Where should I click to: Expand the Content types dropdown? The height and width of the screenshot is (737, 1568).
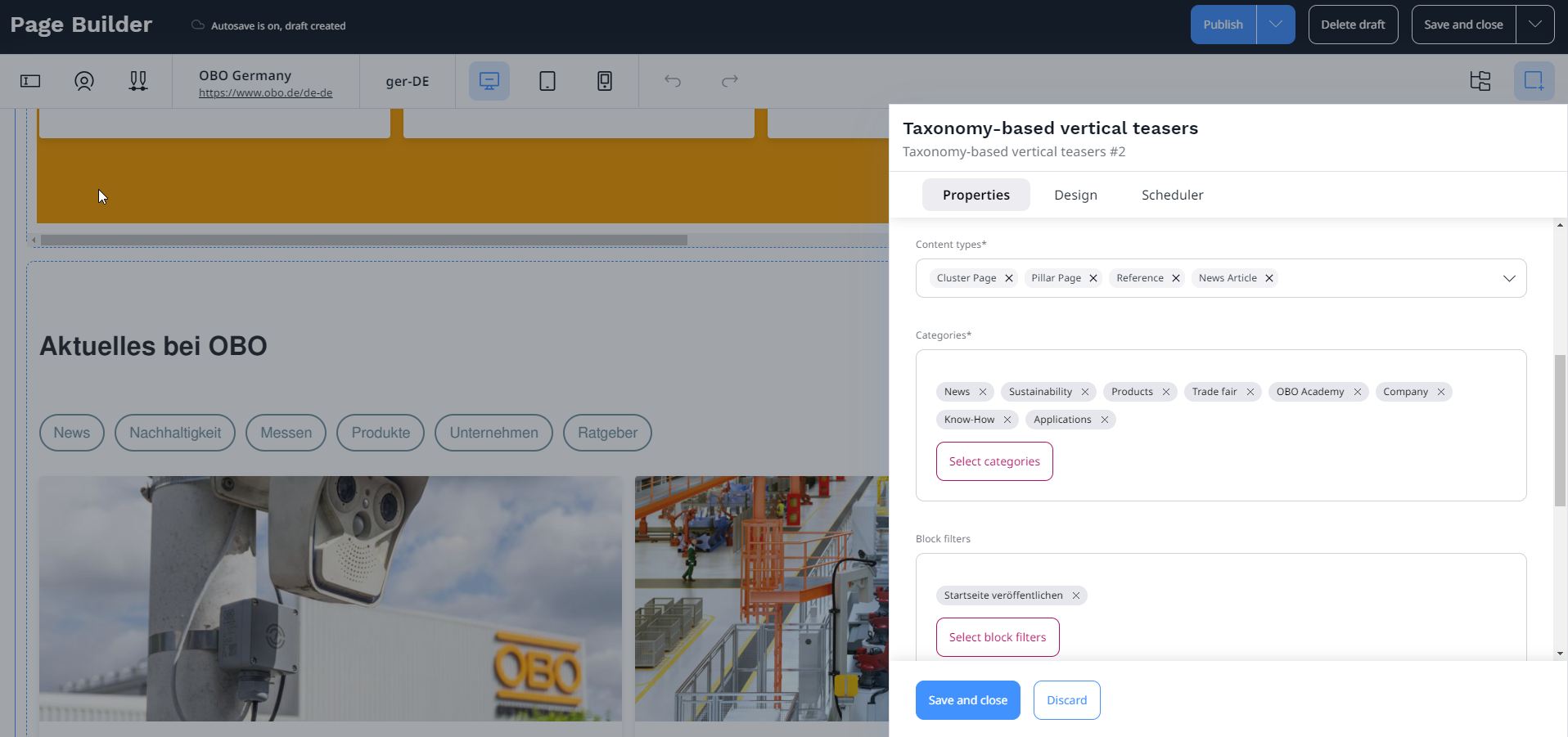tap(1508, 278)
